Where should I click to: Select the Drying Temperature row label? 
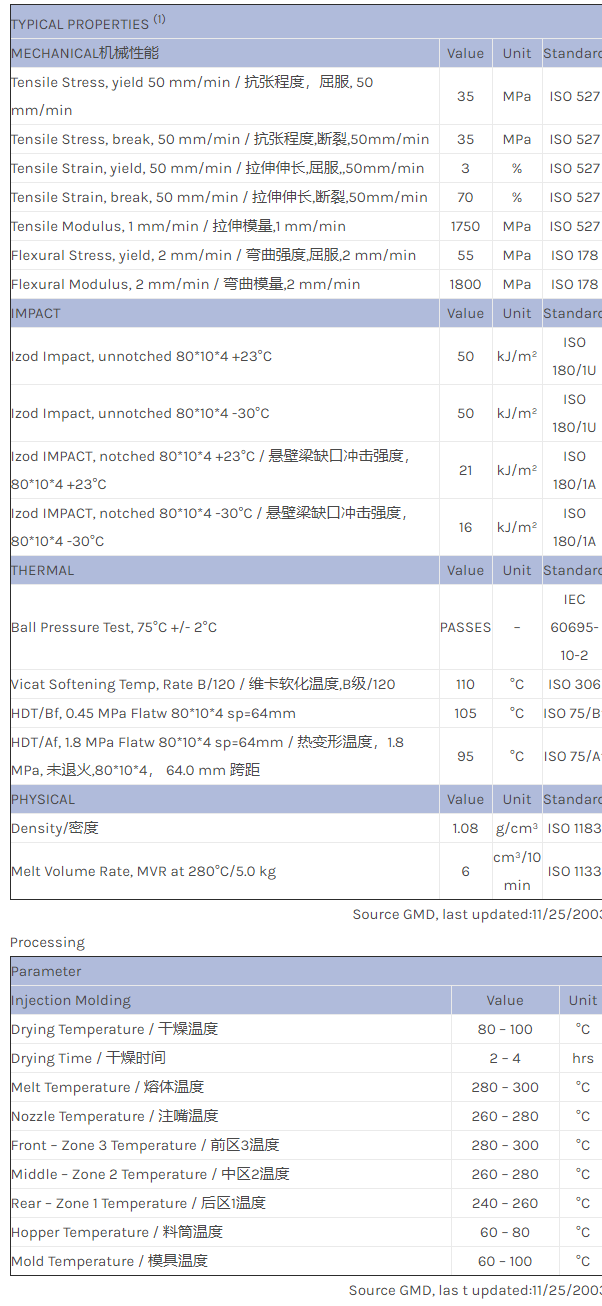click(x=114, y=1029)
